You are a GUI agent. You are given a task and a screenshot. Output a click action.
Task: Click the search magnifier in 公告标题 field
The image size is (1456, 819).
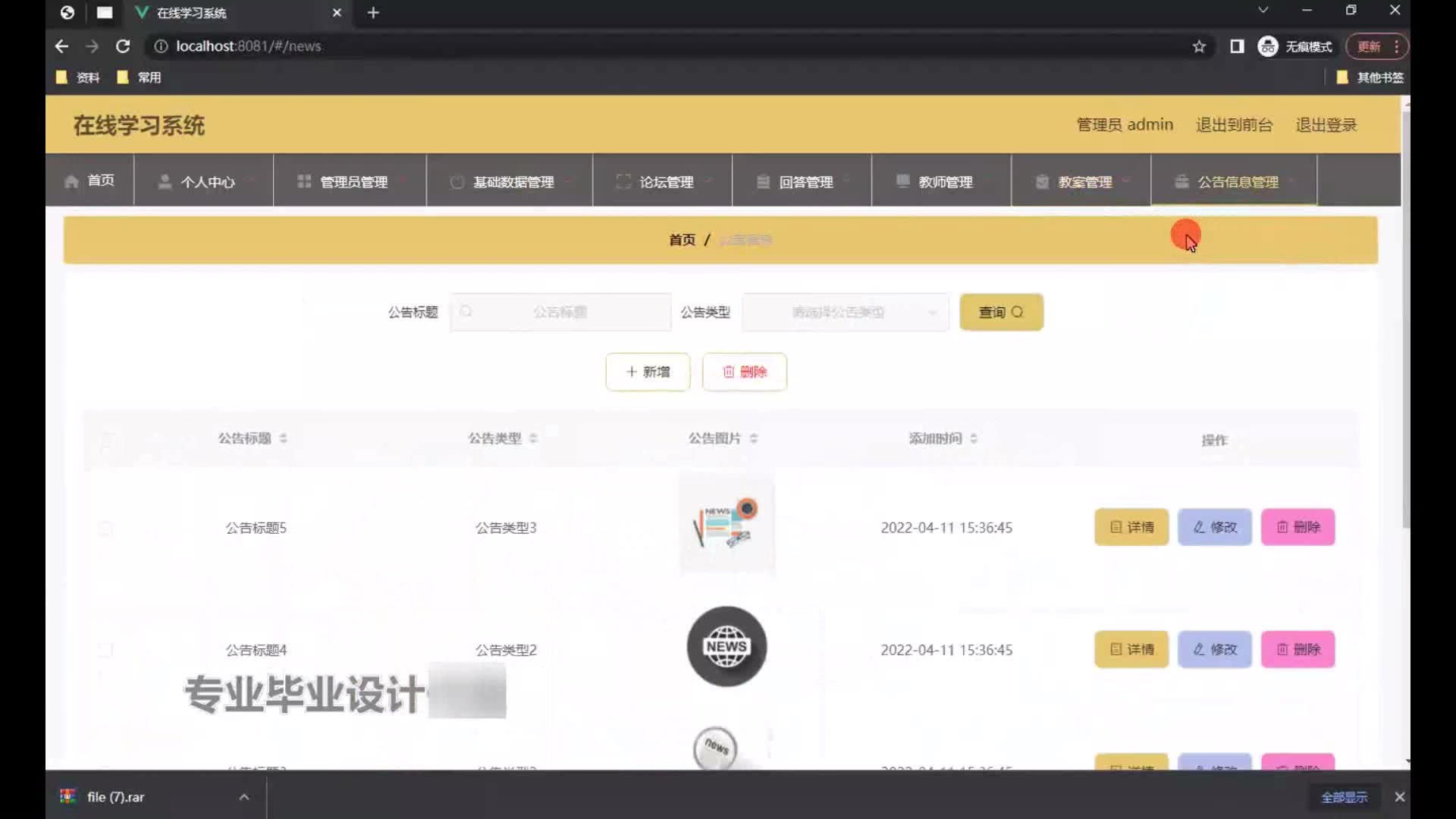coord(466,312)
